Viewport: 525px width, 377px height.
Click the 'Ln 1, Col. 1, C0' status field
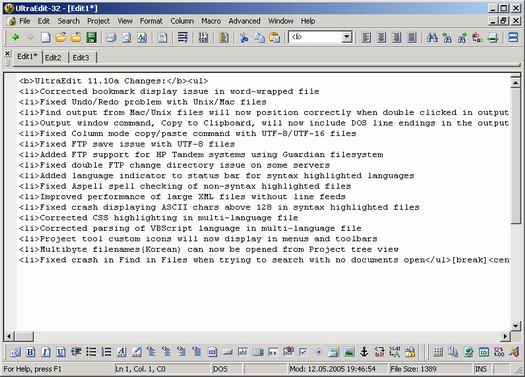(x=162, y=369)
